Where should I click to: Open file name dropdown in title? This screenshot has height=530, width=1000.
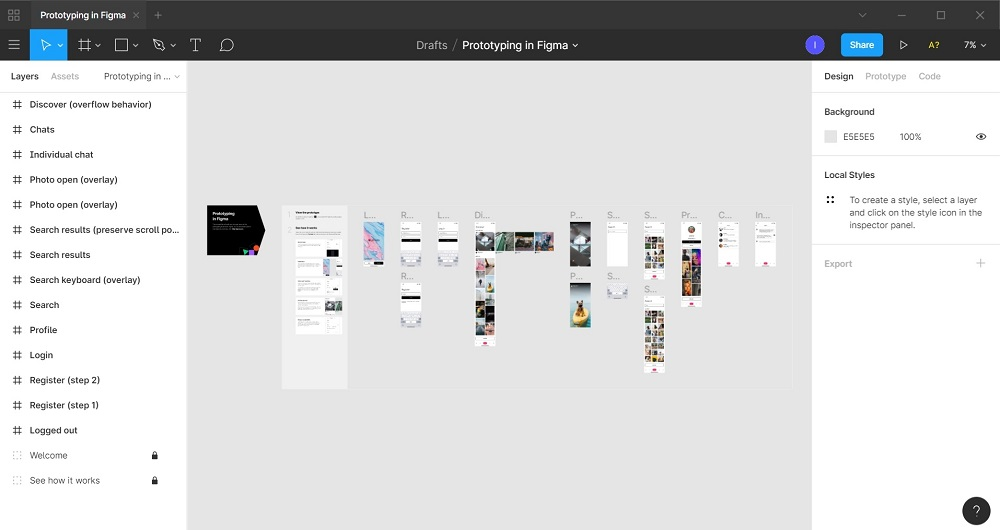(x=575, y=45)
